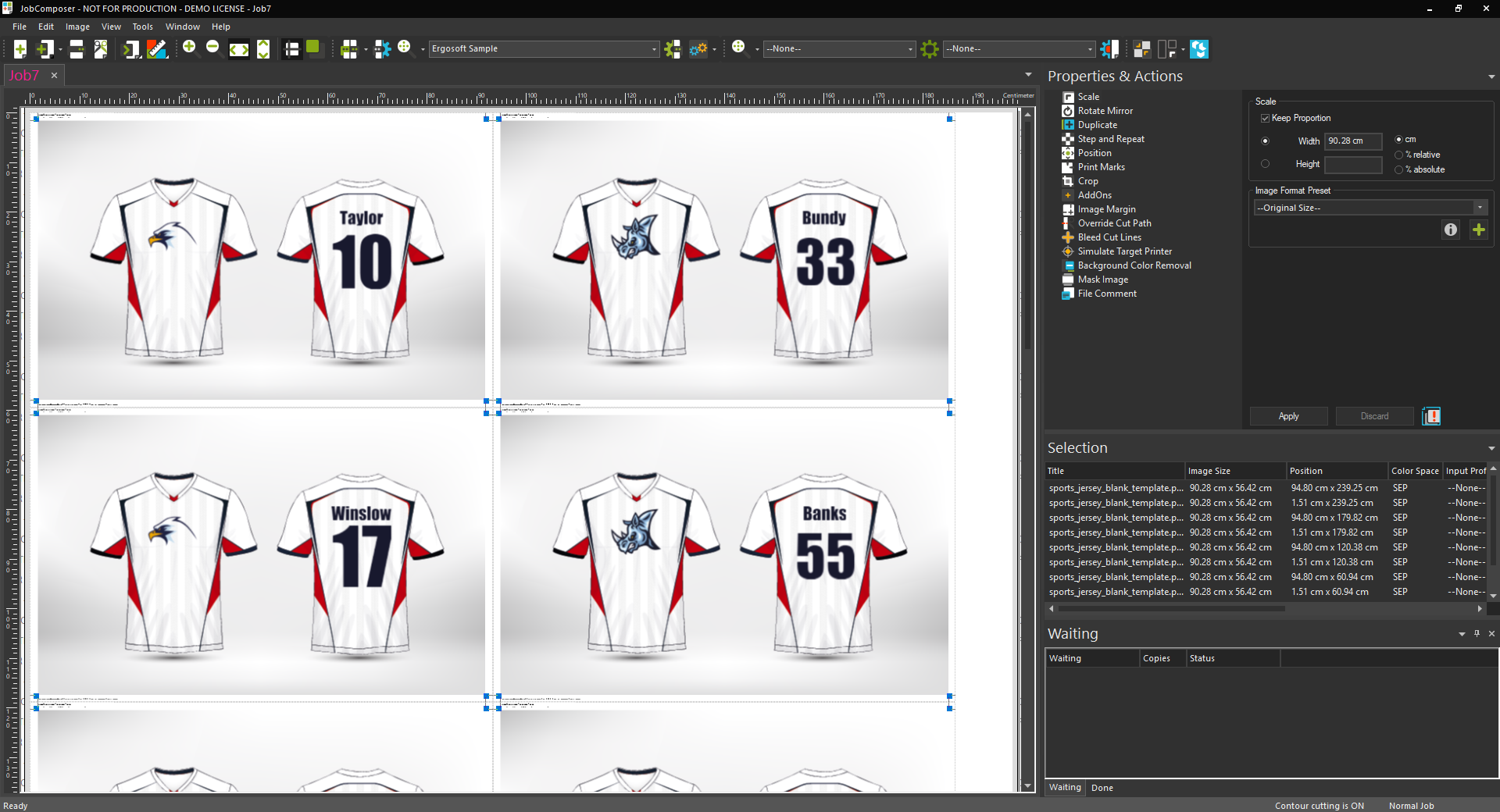Image resolution: width=1500 pixels, height=812 pixels.
Task: Switch to the Done tab
Action: point(1102,788)
